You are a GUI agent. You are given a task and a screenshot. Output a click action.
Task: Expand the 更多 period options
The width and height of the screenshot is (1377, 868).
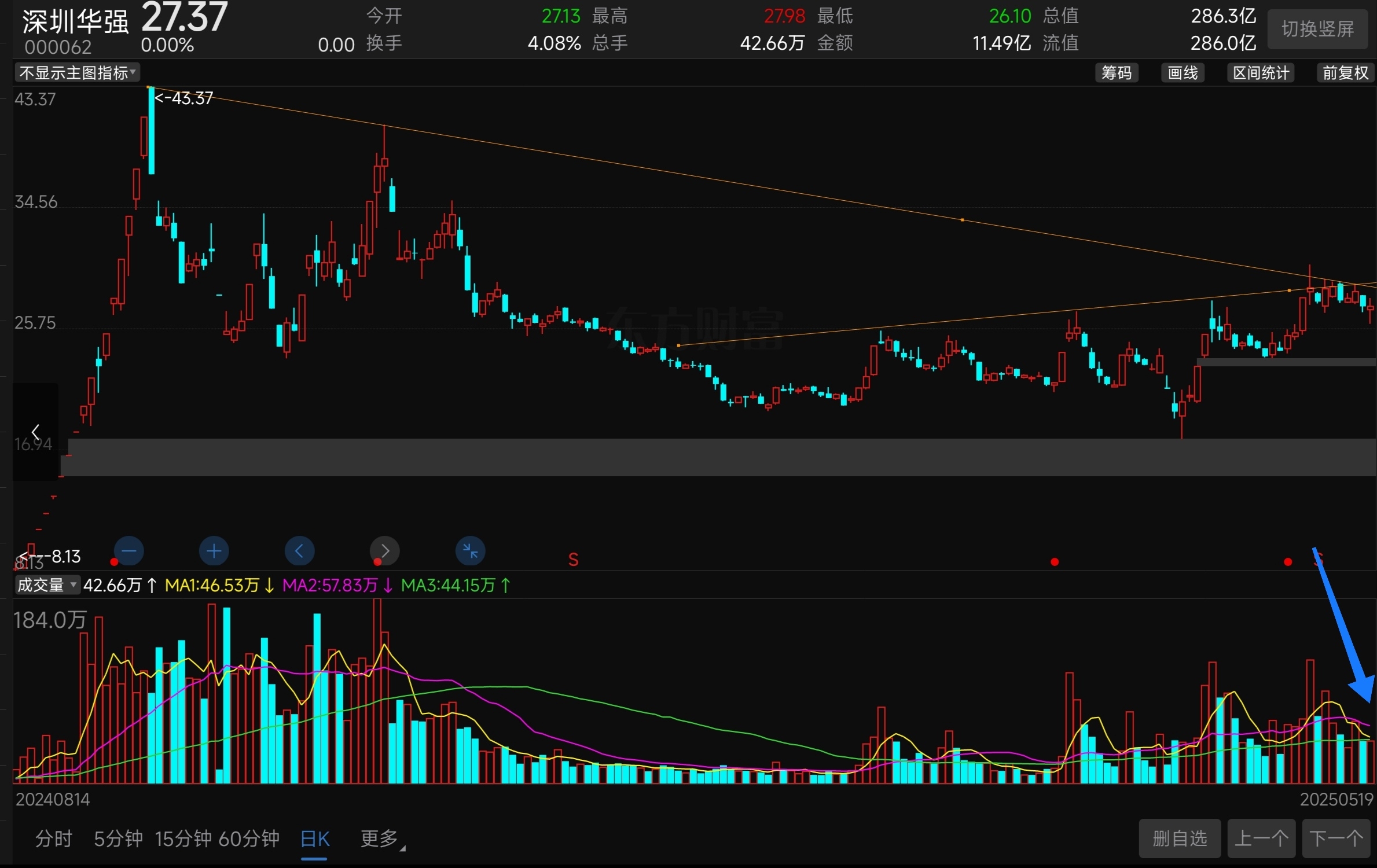click(383, 838)
